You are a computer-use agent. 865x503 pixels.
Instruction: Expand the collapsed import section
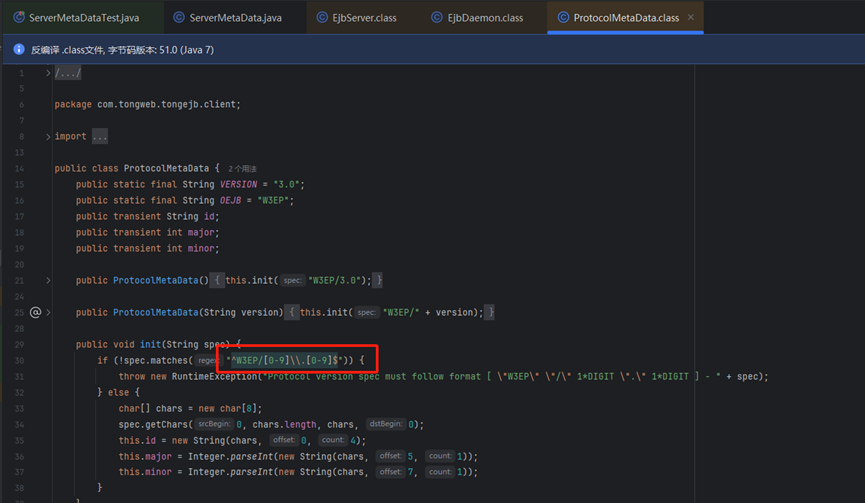point(48,136)
